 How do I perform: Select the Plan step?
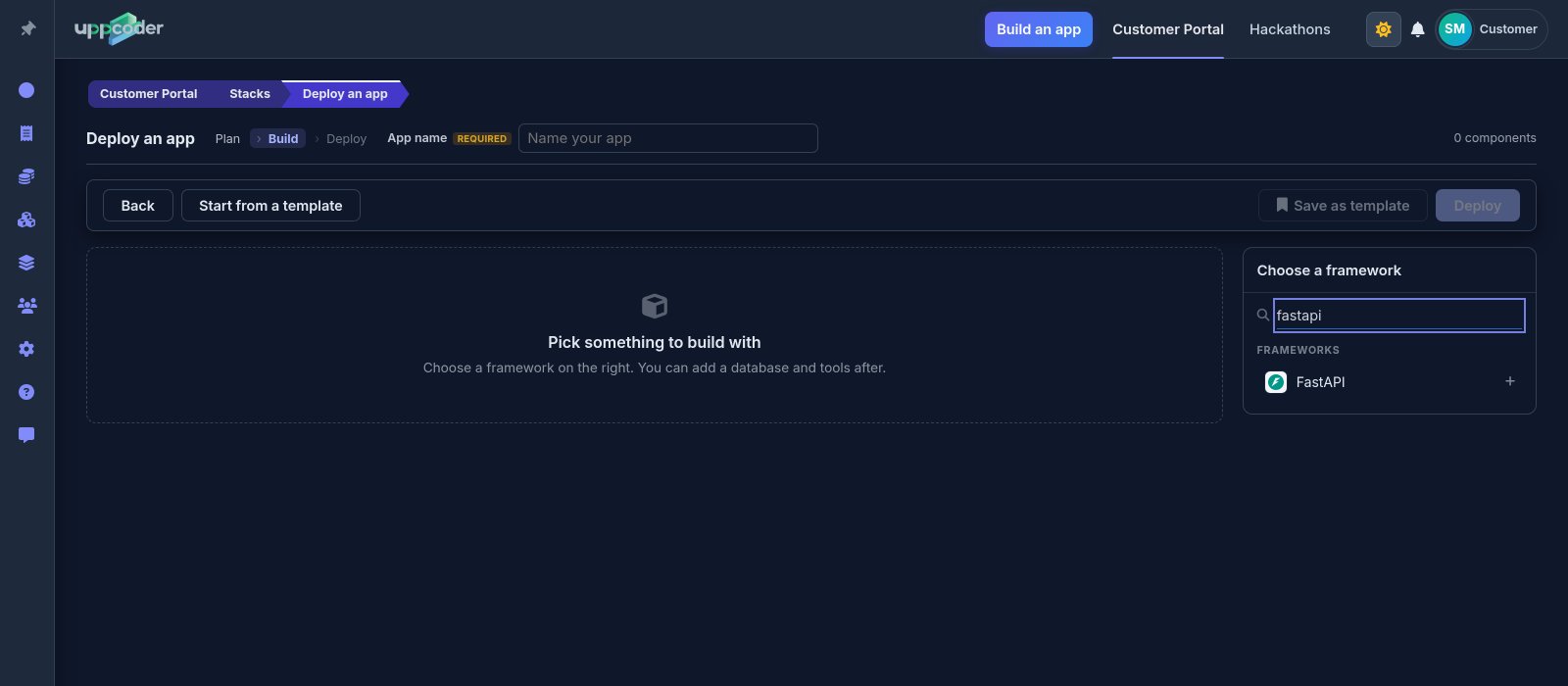tap(227, 139)
